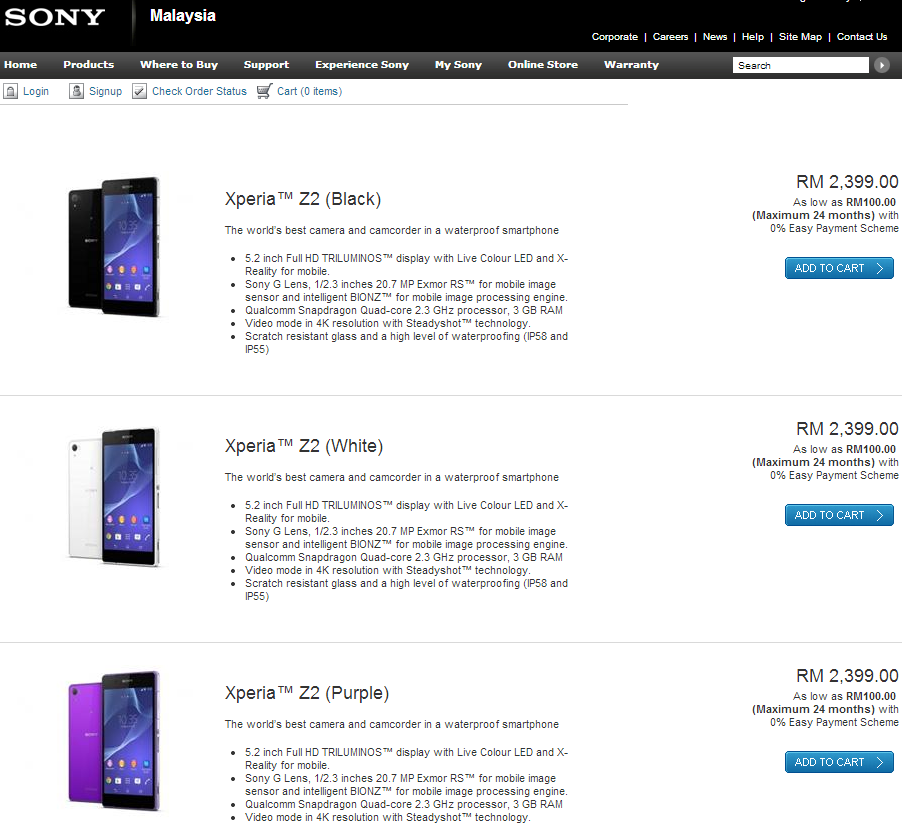Open the Site Map link
Screen dimensions: 902x825
tap(800, 37)
